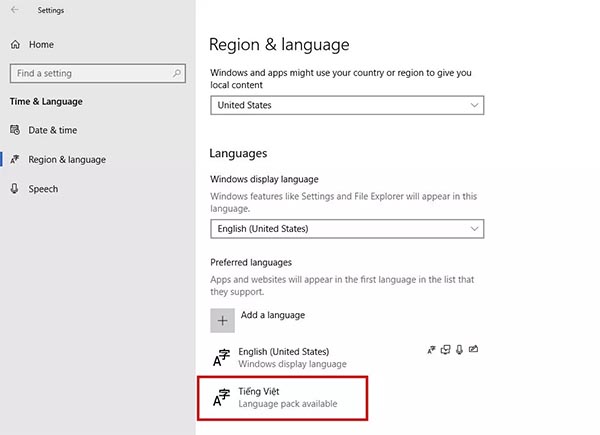
Task: Click the Home icon in the sidebar
Action: (x=15, y=45)
